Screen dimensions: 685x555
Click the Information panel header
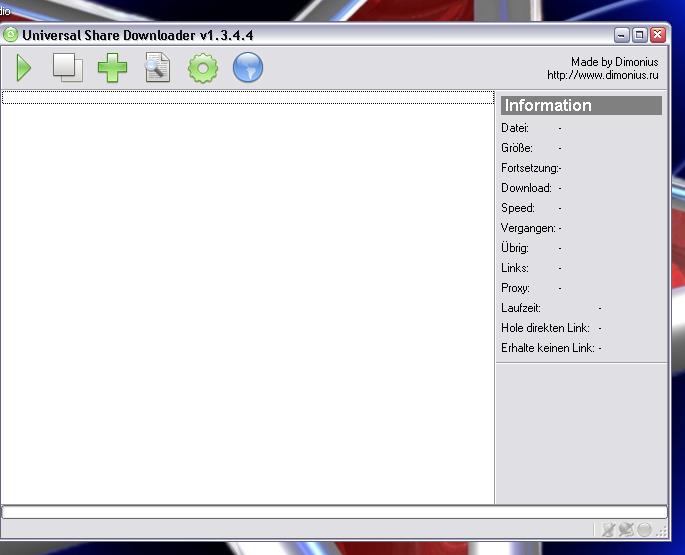[x=581, y=105]
